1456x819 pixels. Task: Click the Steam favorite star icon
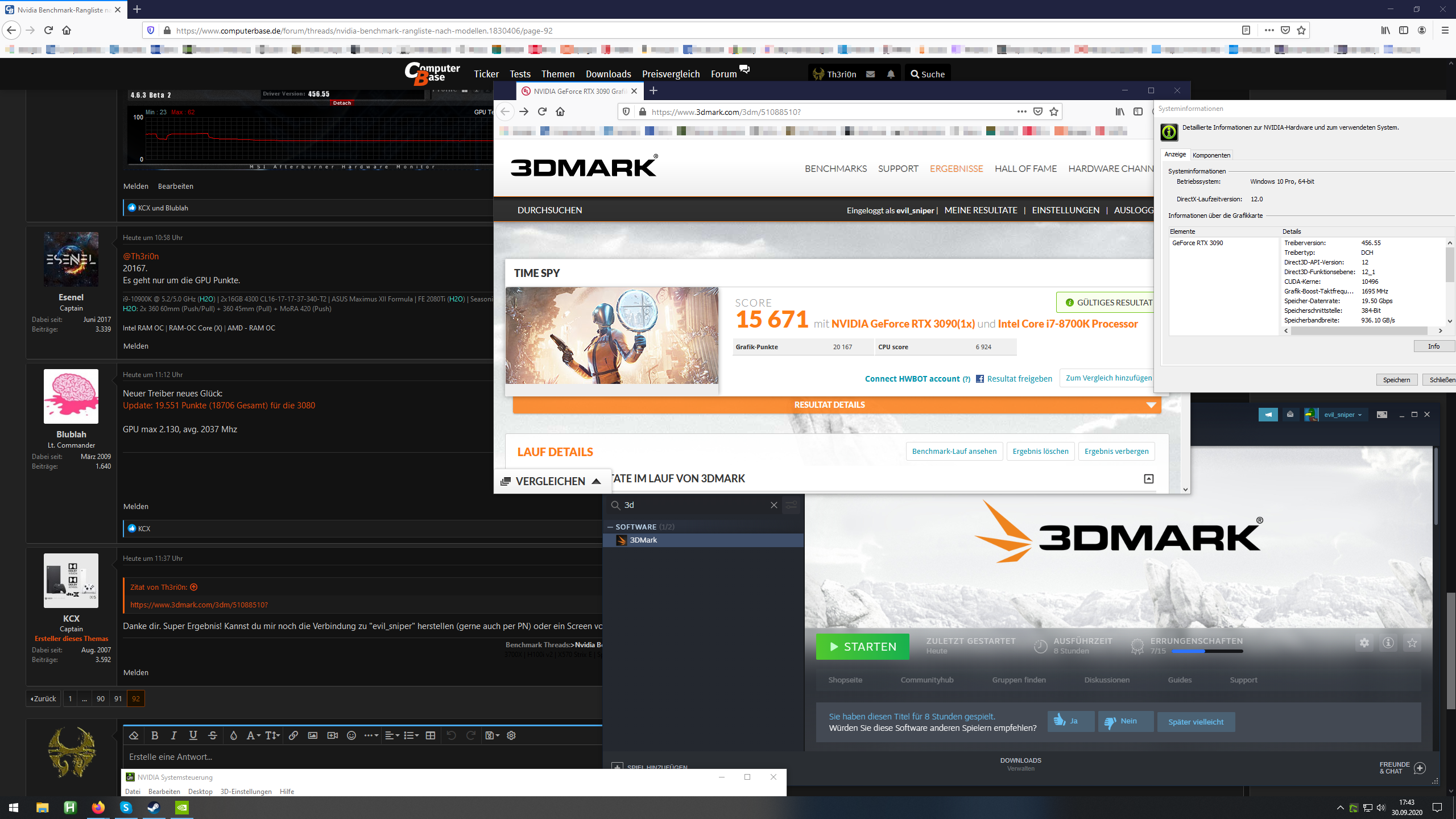click(x=1412, y=643)
